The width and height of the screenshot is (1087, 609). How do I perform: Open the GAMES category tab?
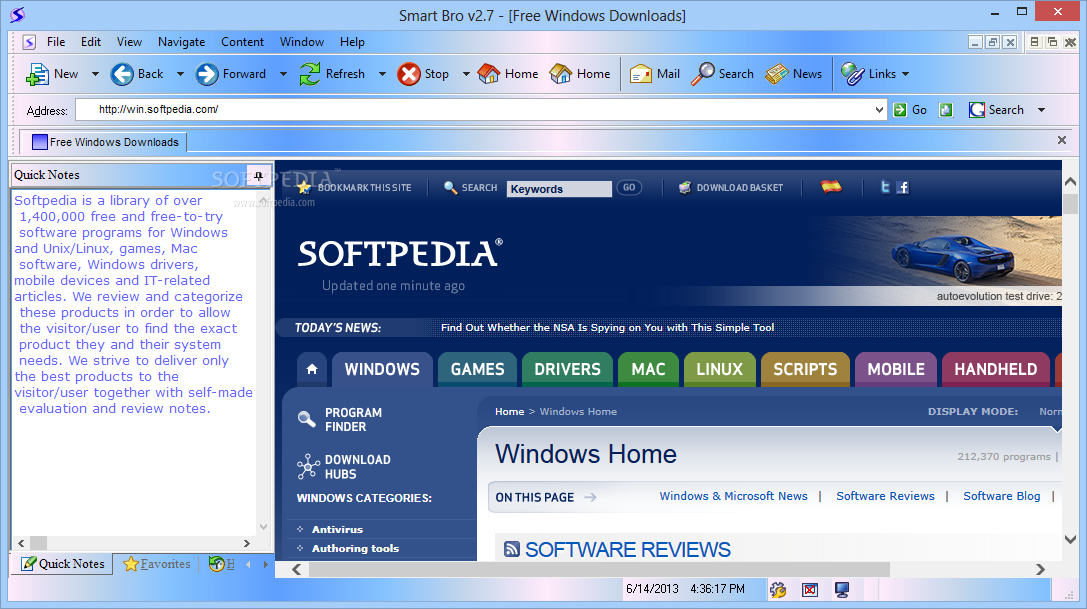[478, 369]
